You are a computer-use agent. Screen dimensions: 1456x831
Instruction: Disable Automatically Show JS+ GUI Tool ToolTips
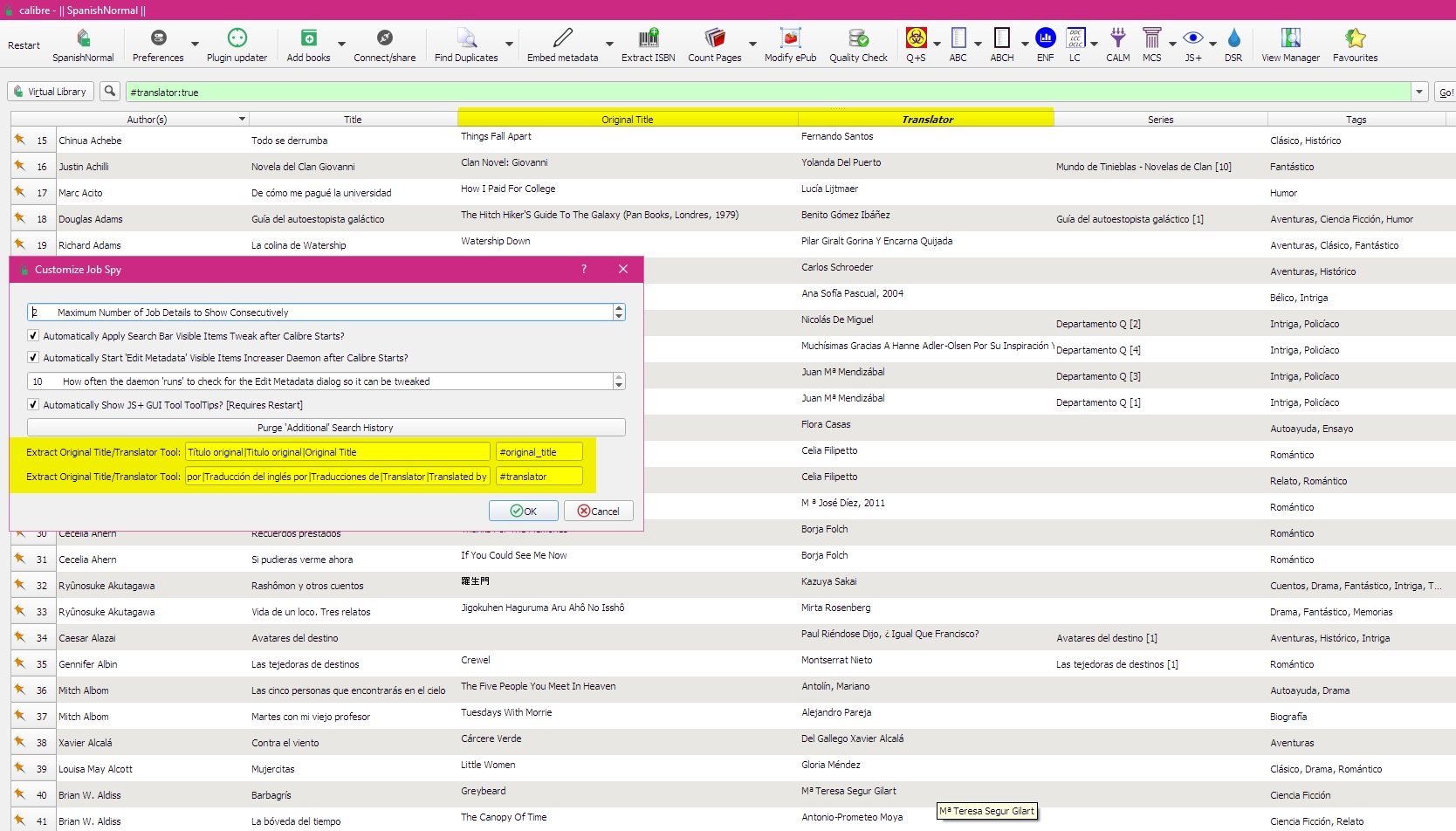(x=33, y=405)
